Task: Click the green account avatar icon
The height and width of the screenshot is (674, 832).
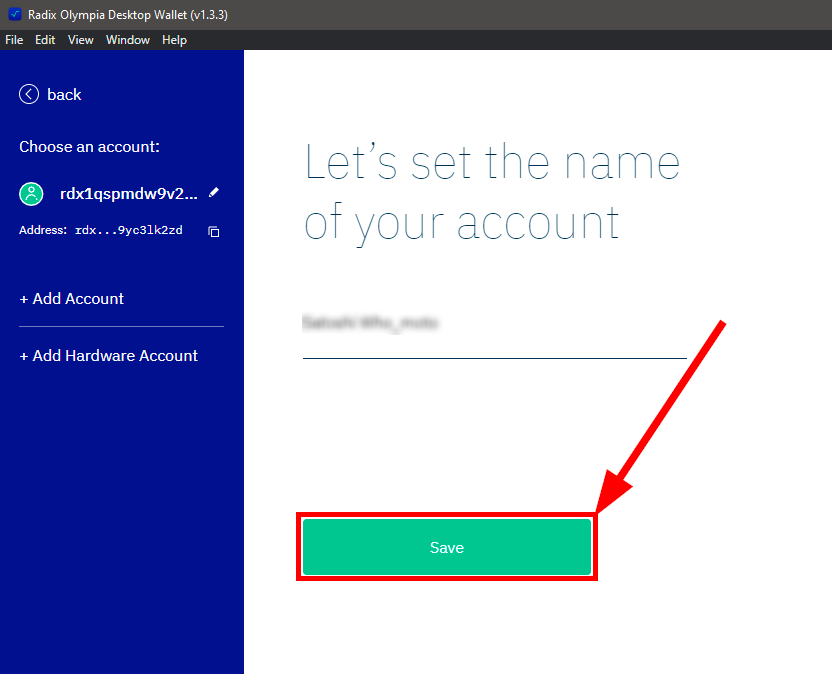Action: pyautogui.click(x=32, y=193)
